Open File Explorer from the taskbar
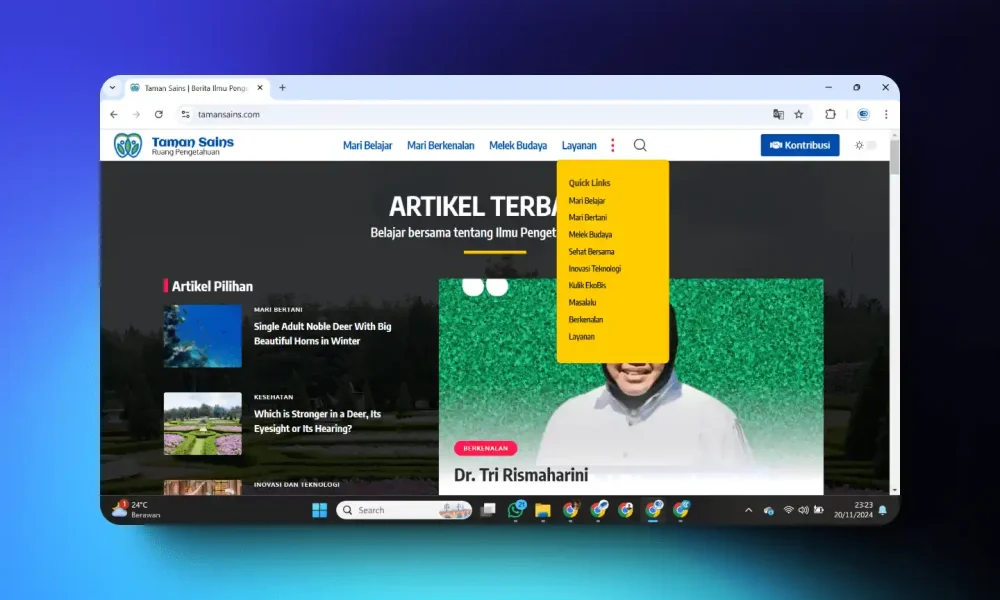The height and width of the screenshot is (600, 1000). tap(543, 510)
